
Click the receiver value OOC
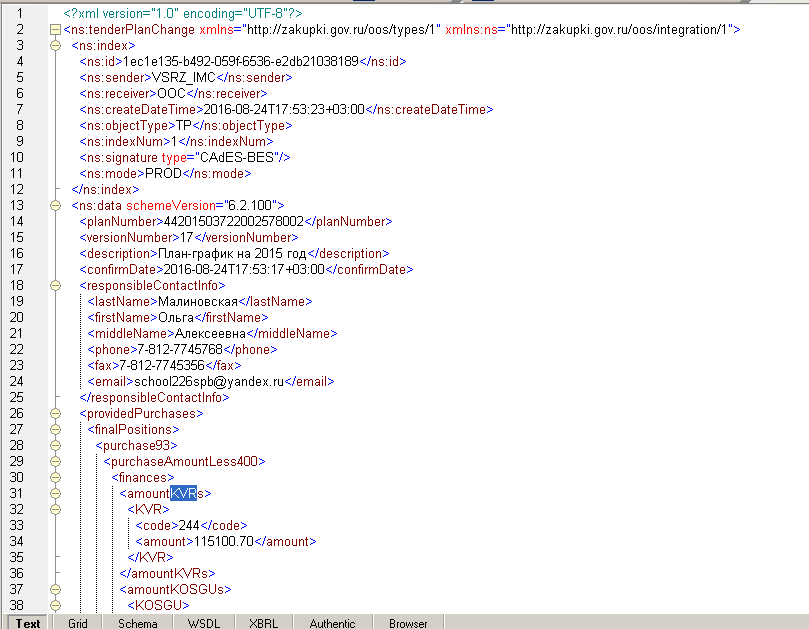tap(171, 93)
